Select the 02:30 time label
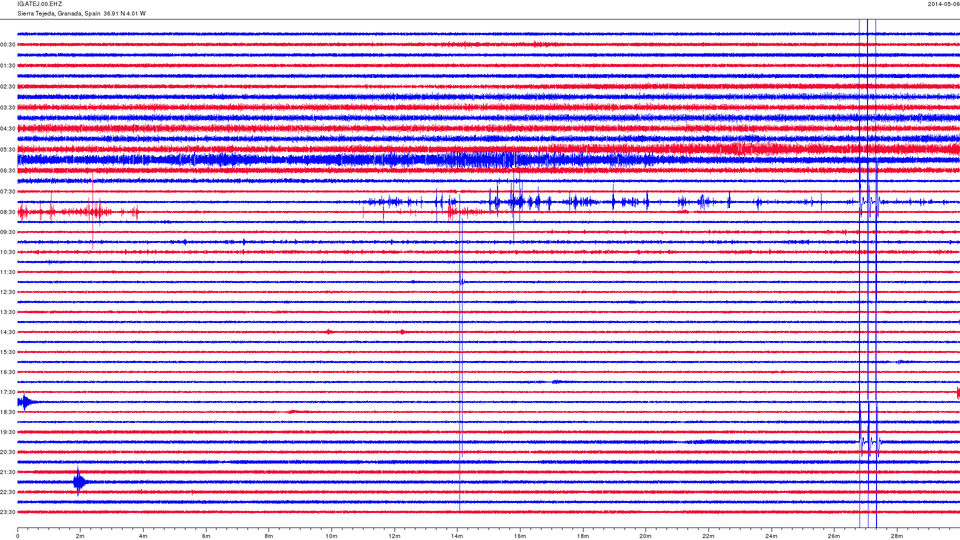The image size is (960, 540). click(7, 87)
